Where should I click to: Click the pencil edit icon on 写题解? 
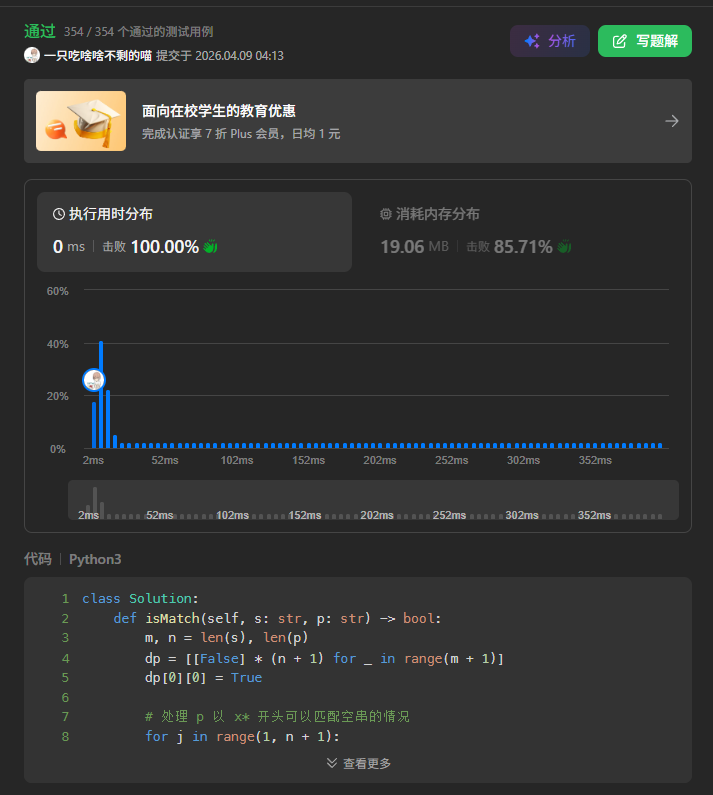(619, 41)
